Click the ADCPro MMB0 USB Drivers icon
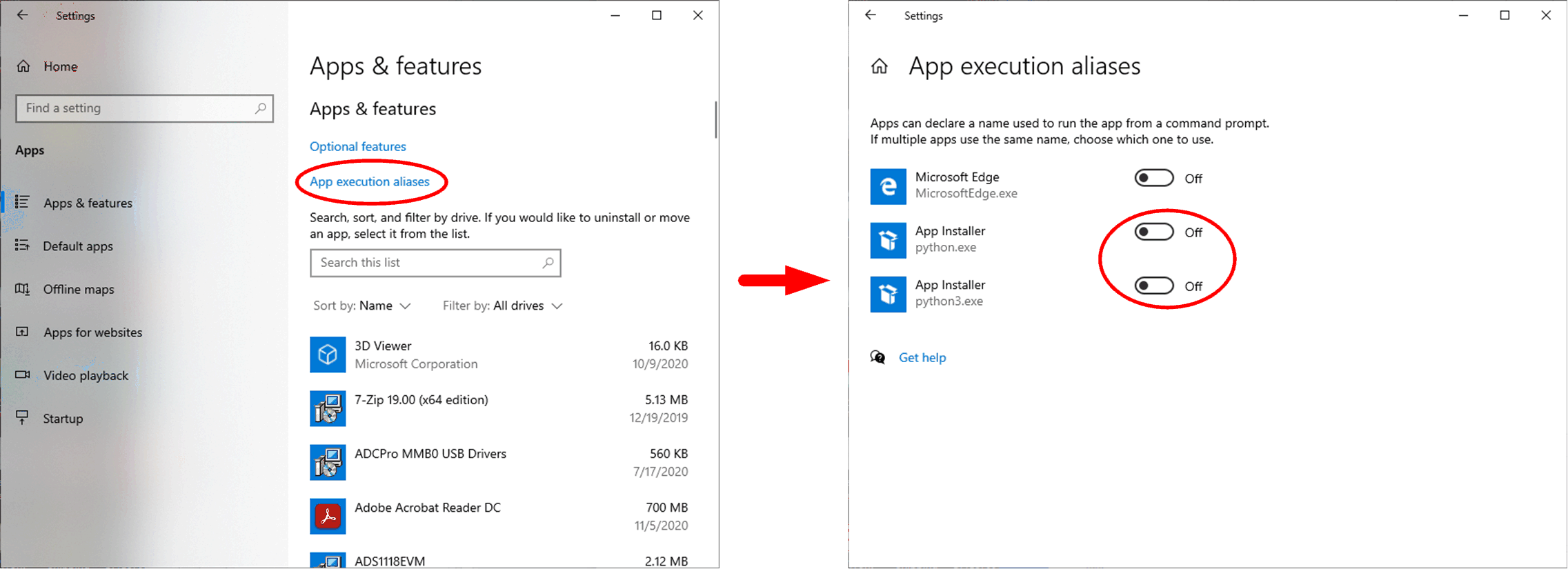This screenshot has height=569, width=1568. point(328,462)
